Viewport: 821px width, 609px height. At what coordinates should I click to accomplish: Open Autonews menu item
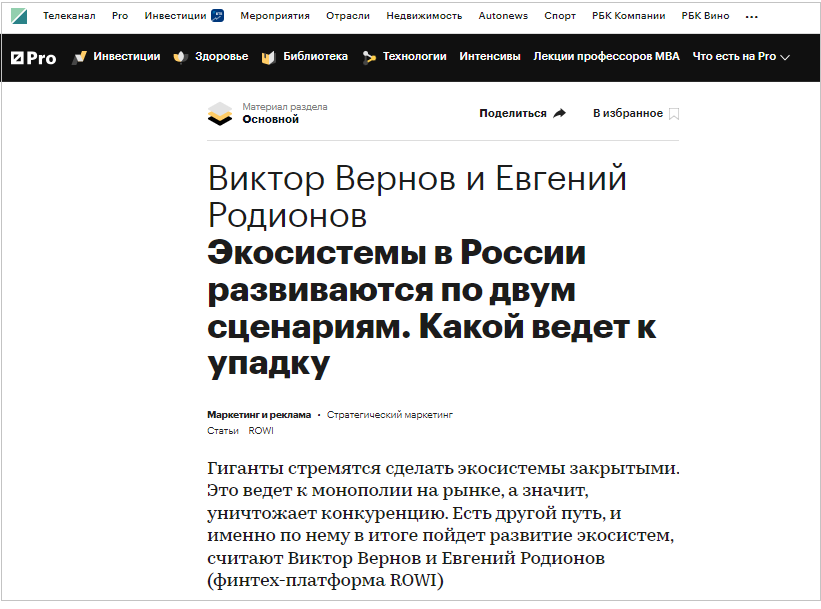point(503,16)
